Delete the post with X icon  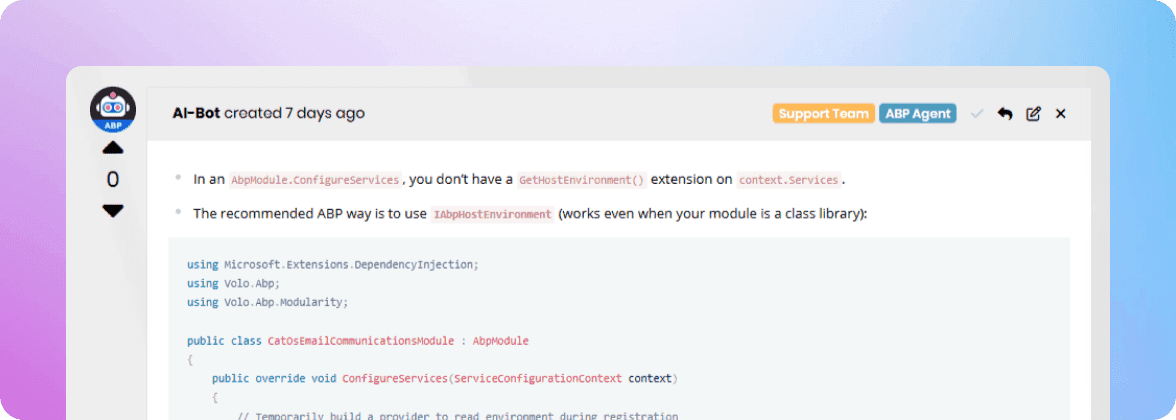pos(1061,114)
